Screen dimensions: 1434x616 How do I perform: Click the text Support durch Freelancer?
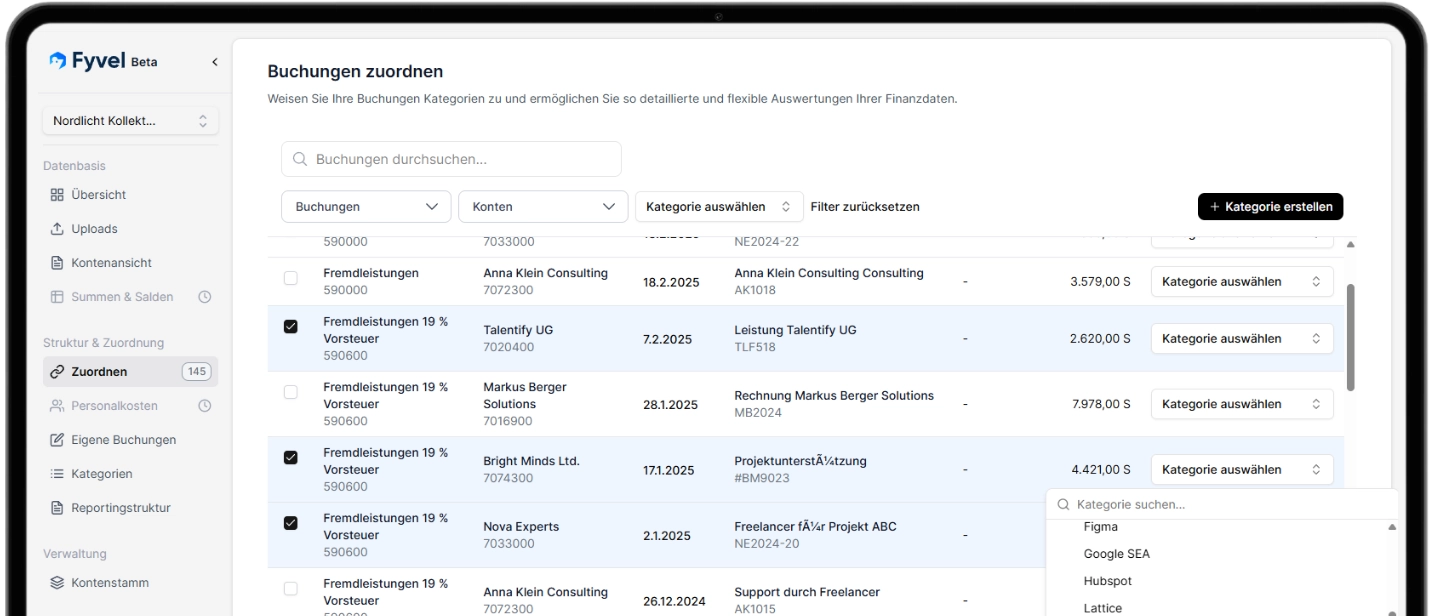(807, 592)
